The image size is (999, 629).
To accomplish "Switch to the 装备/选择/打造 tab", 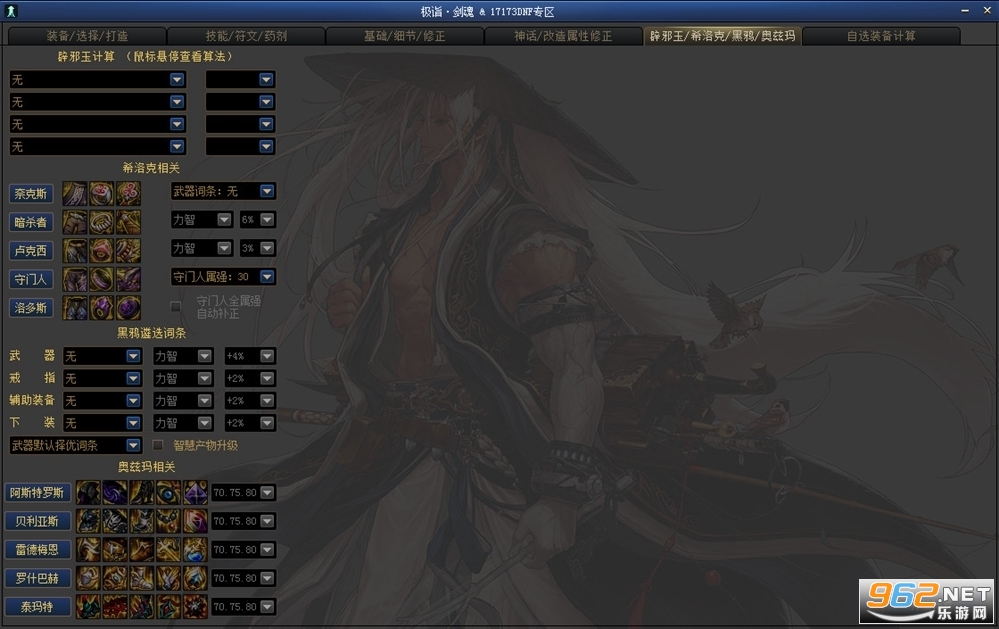I will click(87, 36).
